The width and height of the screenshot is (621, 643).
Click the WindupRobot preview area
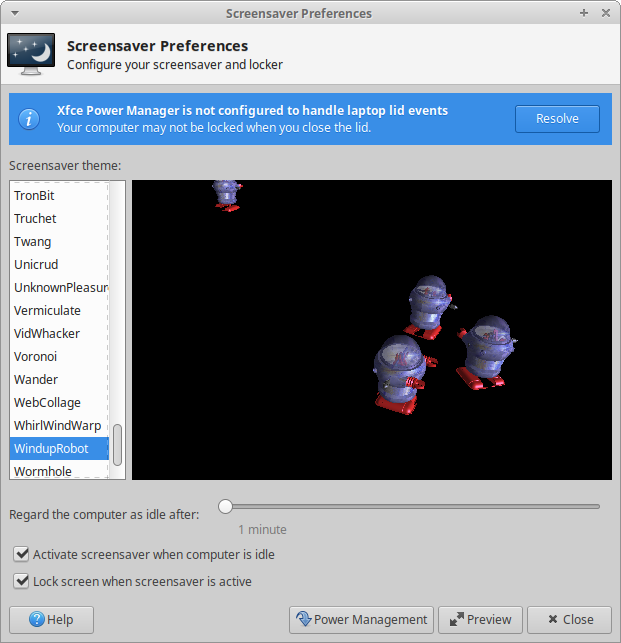pos(372,330)
